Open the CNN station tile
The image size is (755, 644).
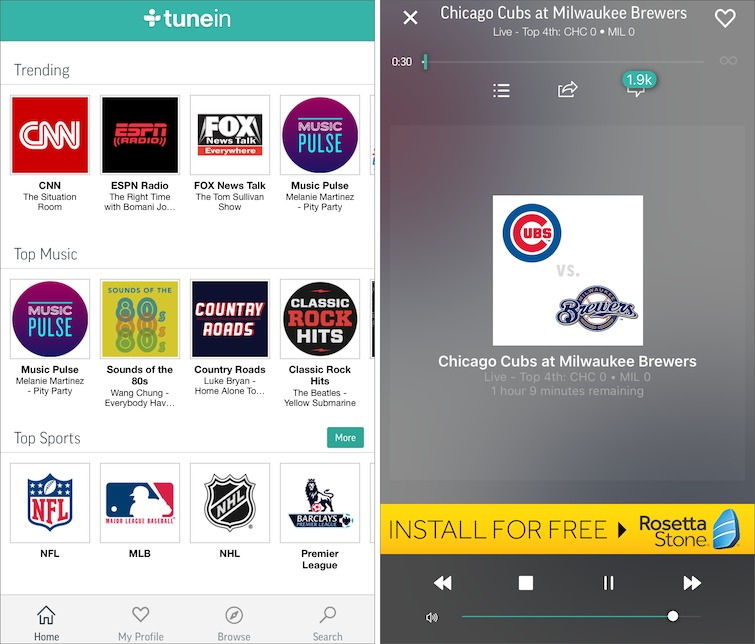(x=50, y=135)
